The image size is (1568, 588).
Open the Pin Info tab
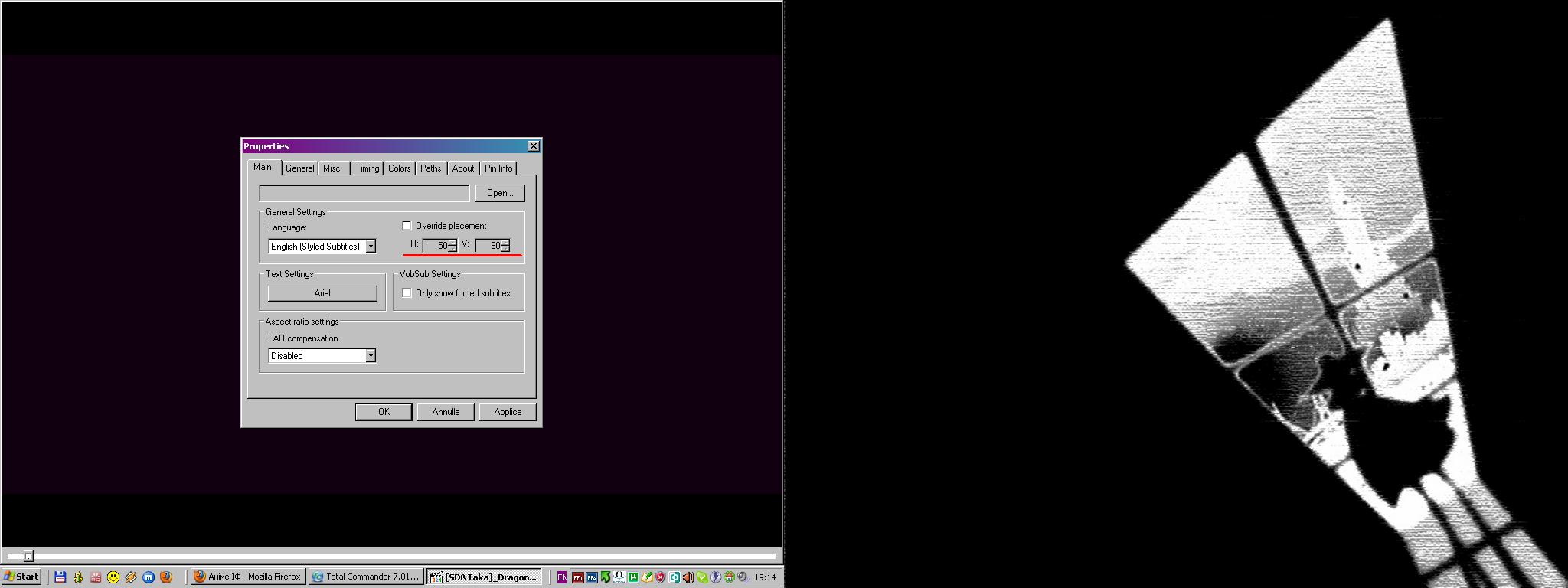[498, 168]
